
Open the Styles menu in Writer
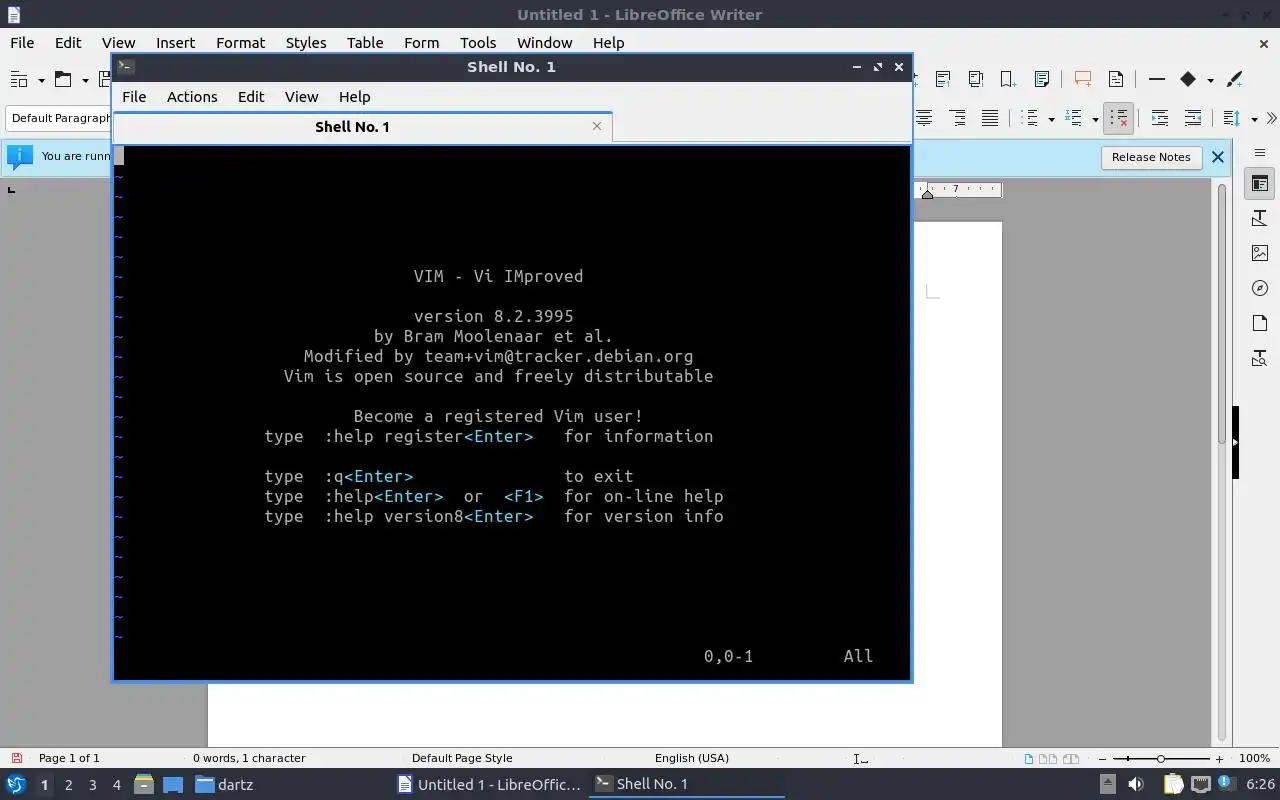306,43
